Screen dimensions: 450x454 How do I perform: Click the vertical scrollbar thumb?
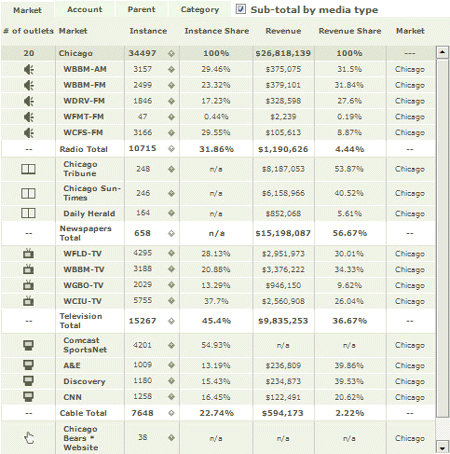pos(442,238)
